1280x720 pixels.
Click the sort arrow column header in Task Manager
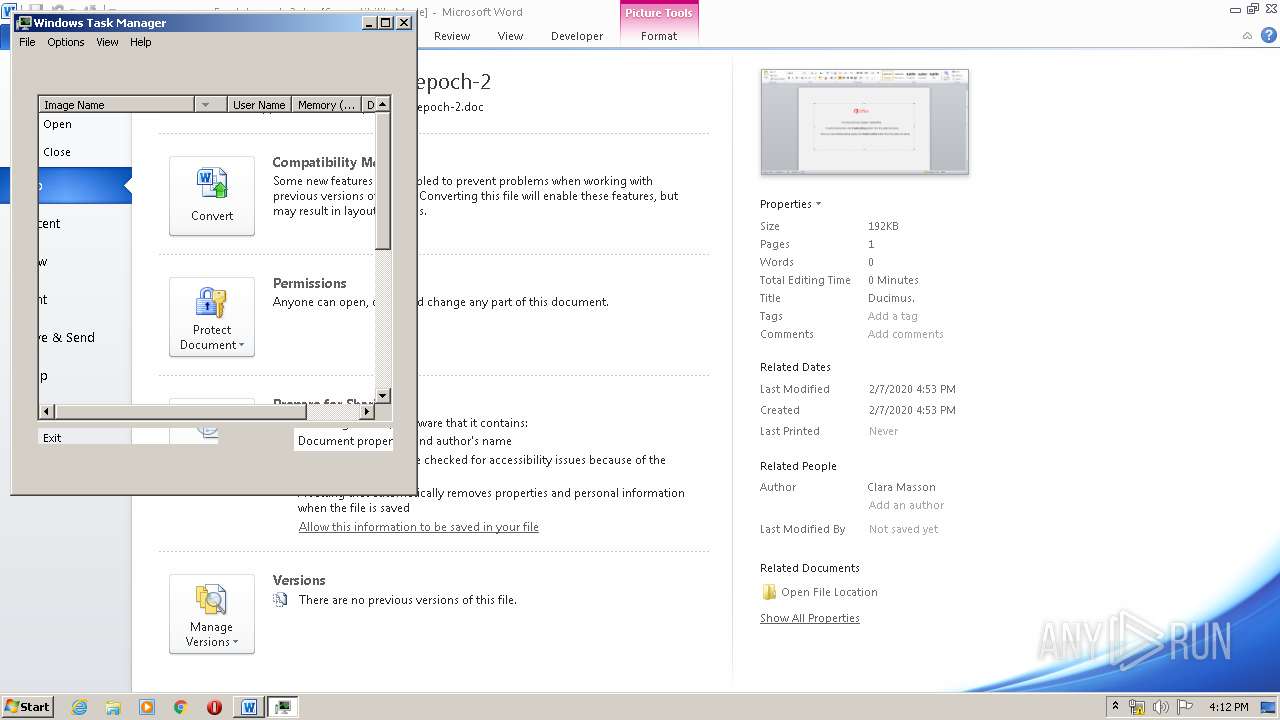[x=210, y=105]
